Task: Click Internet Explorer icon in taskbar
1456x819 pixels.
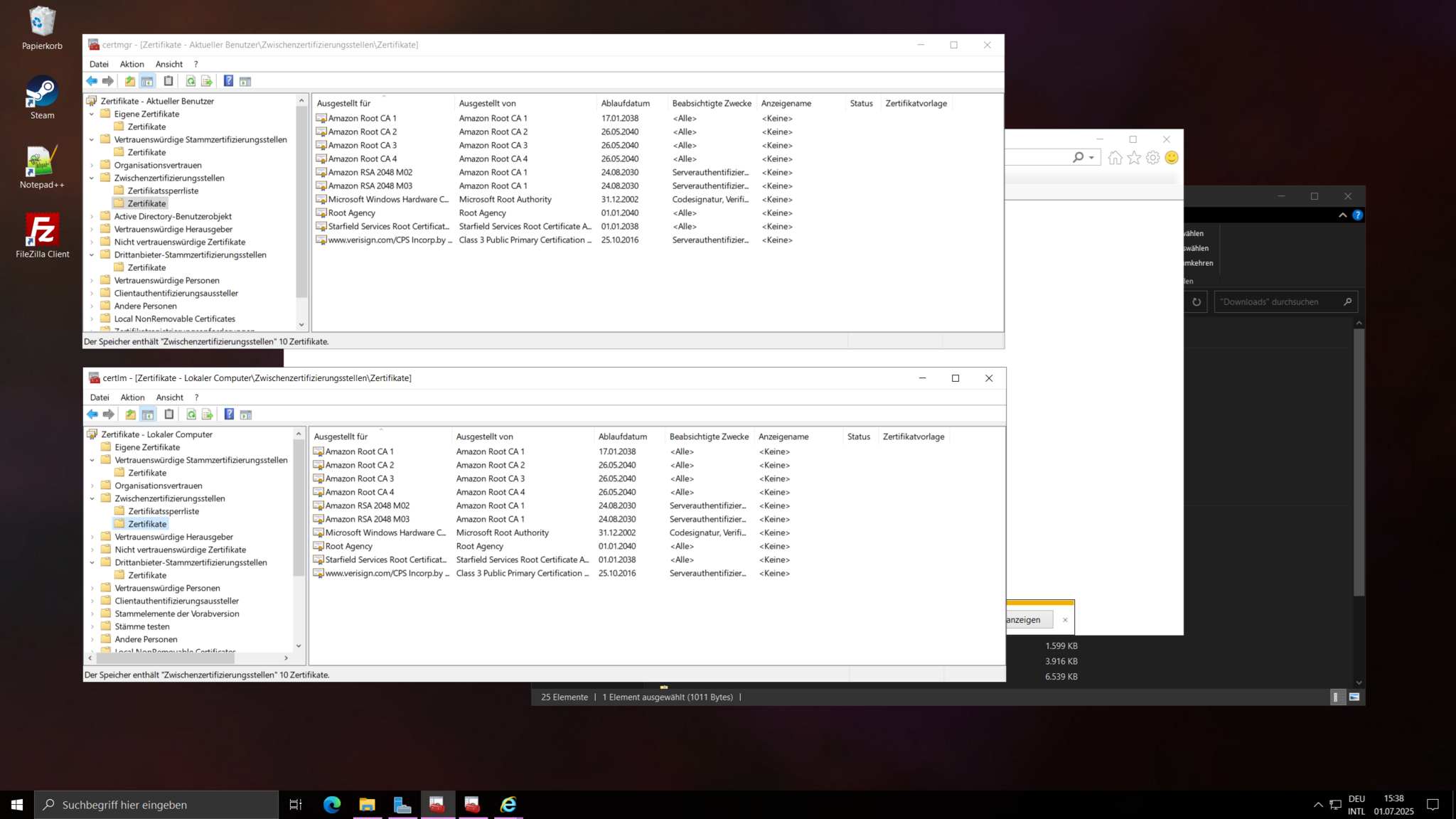Action: point(508,804)
